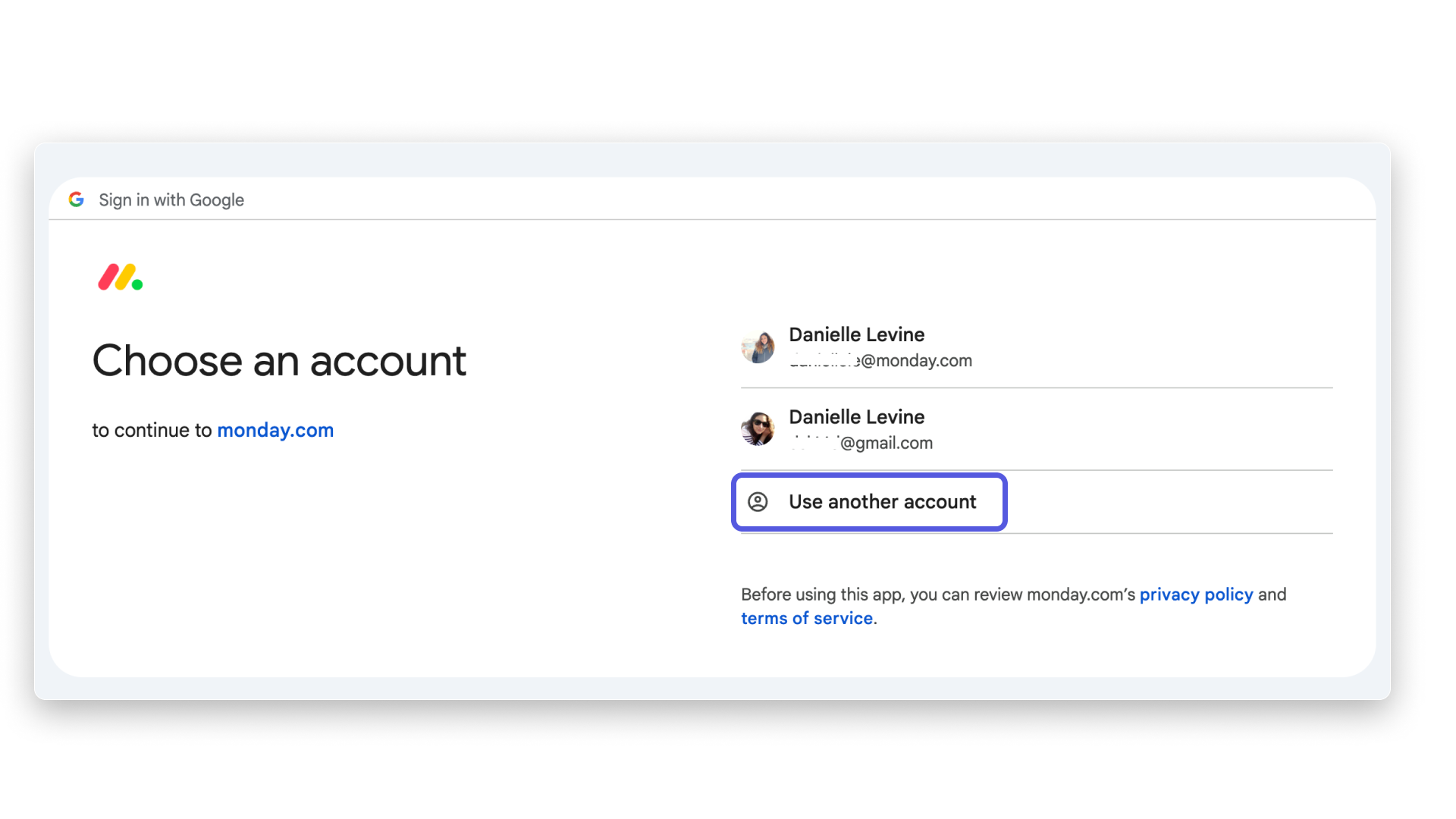1456x819 pixels.
Task: Click the 'to continue to' text
Action: point(152,430)
